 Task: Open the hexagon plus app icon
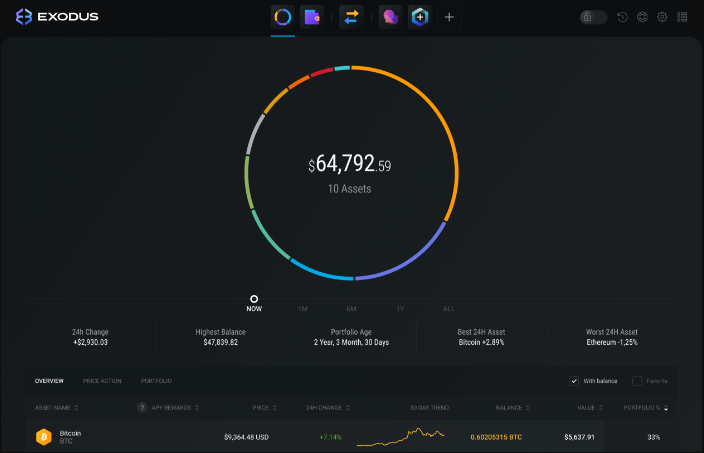(x=420, y=17)
